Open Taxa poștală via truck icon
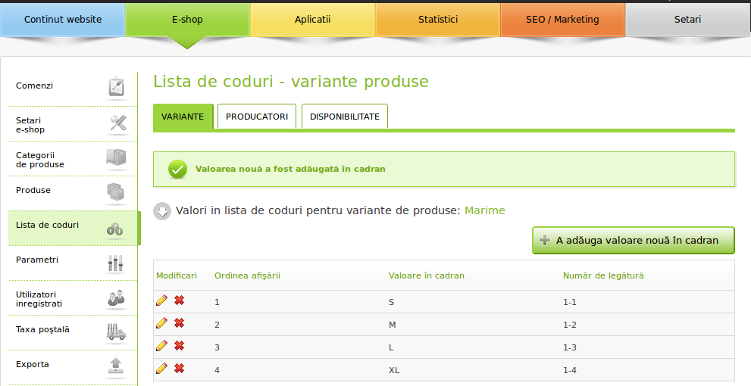751x386 pixels. (x=116, y=331)
